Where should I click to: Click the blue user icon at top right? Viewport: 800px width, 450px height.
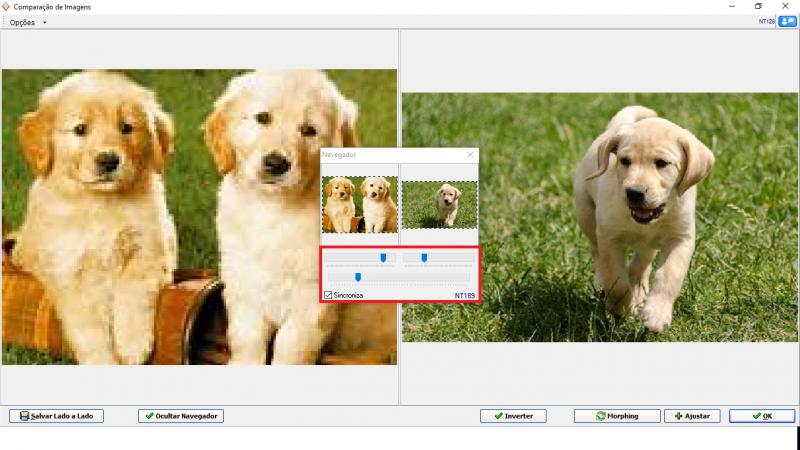click(787, 21)
